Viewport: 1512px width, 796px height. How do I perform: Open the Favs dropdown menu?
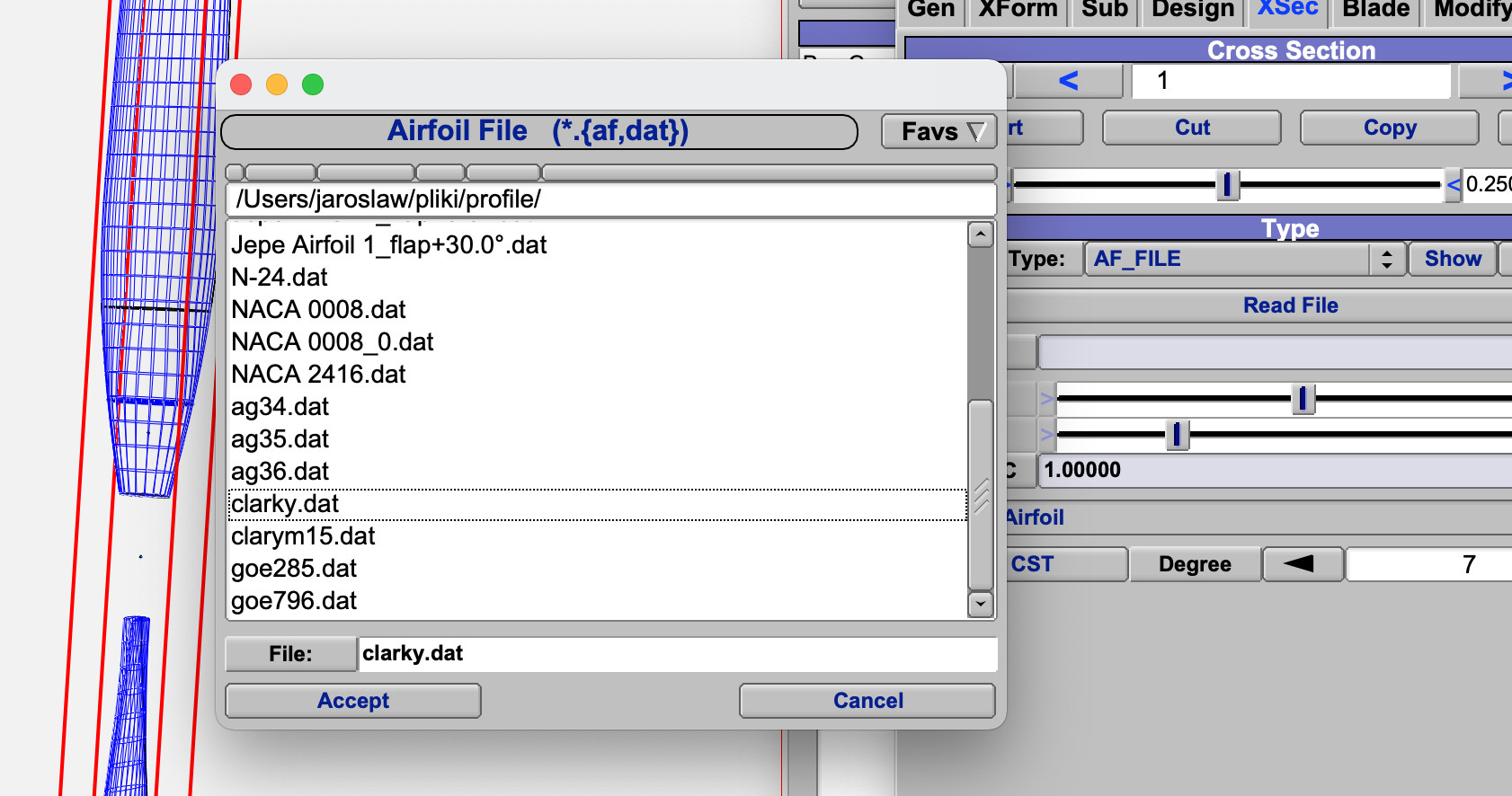coord(939,132)
